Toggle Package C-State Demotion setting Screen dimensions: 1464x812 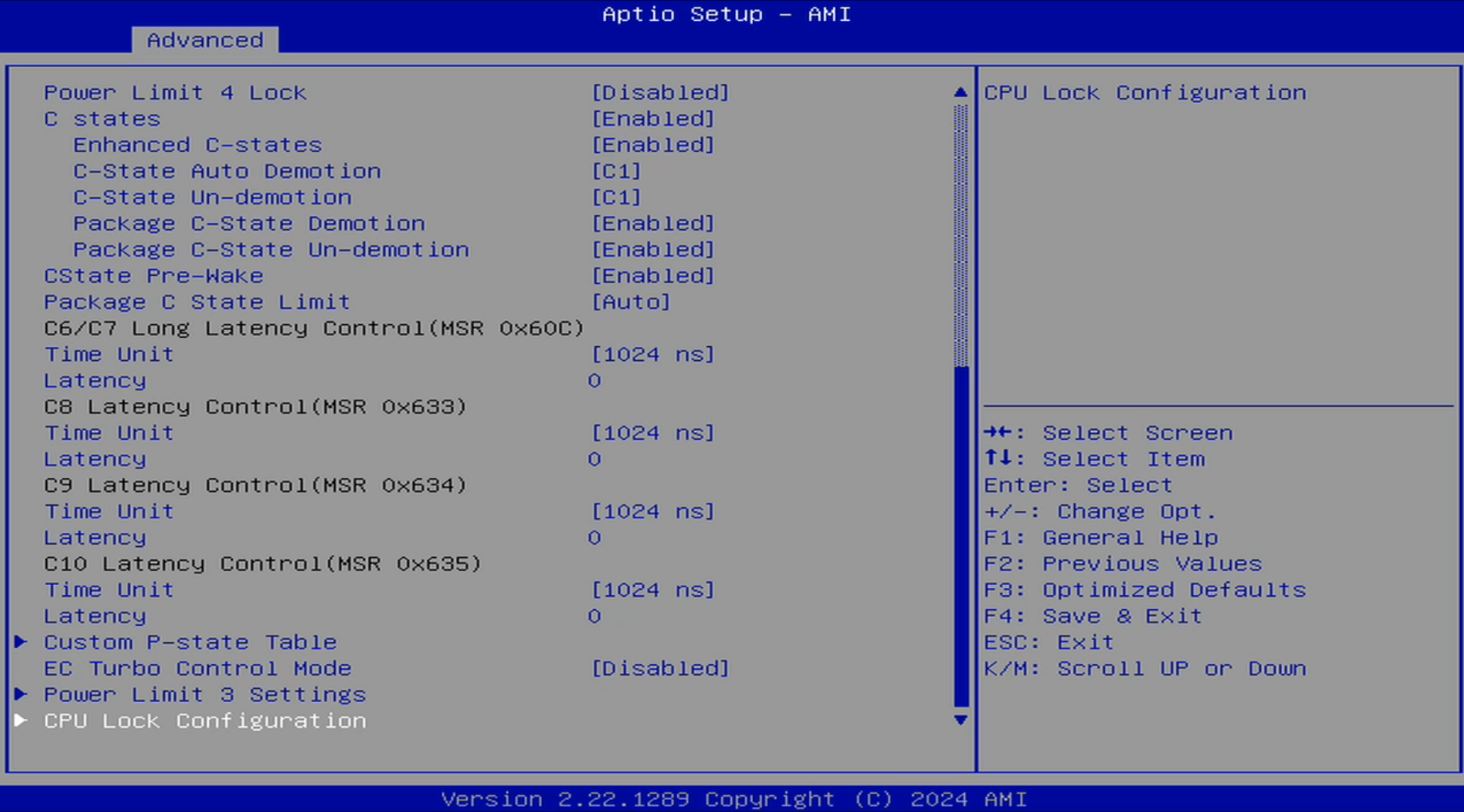tap(653, 224)
